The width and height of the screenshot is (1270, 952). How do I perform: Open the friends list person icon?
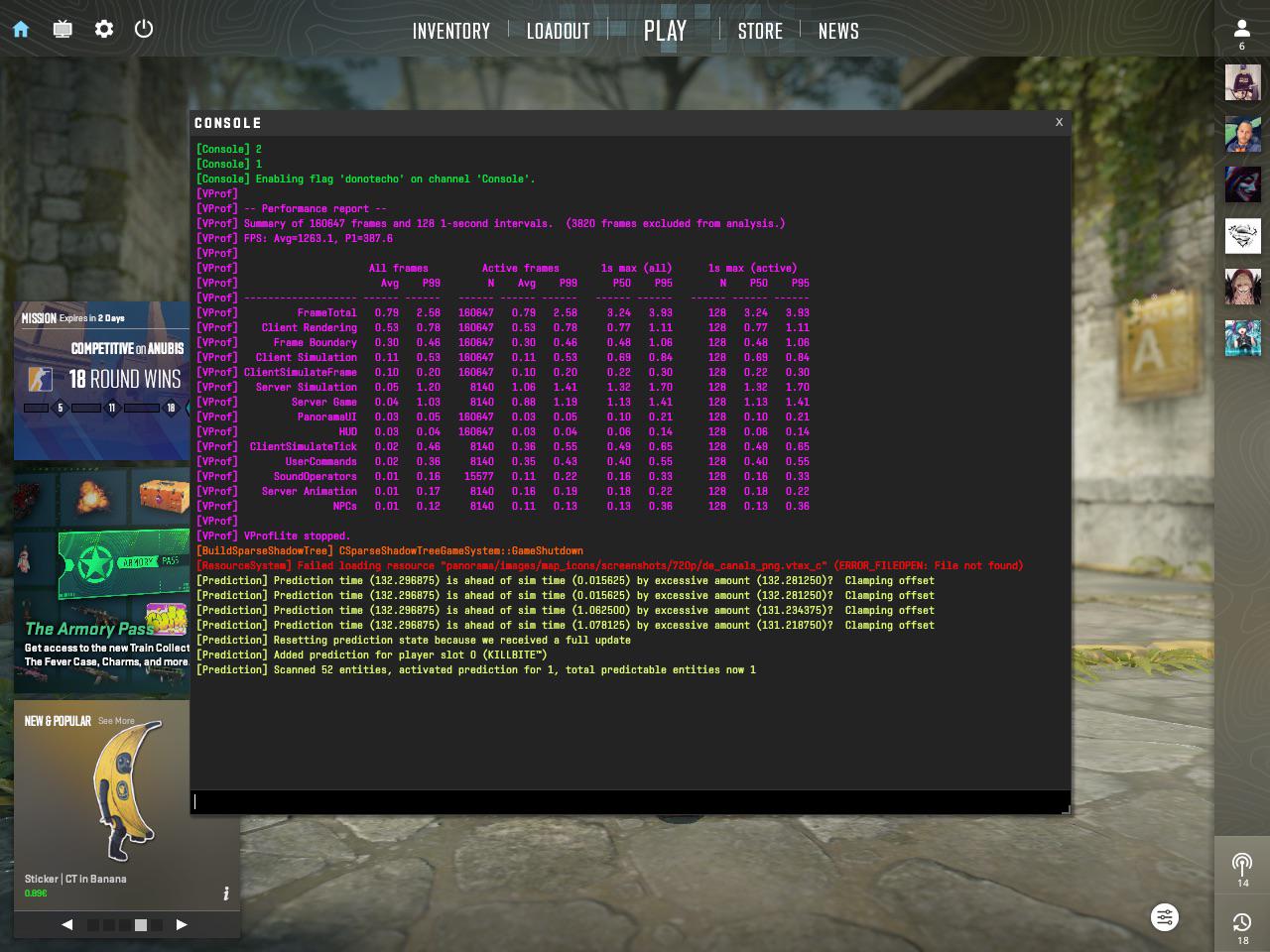tap(1241, 30)
